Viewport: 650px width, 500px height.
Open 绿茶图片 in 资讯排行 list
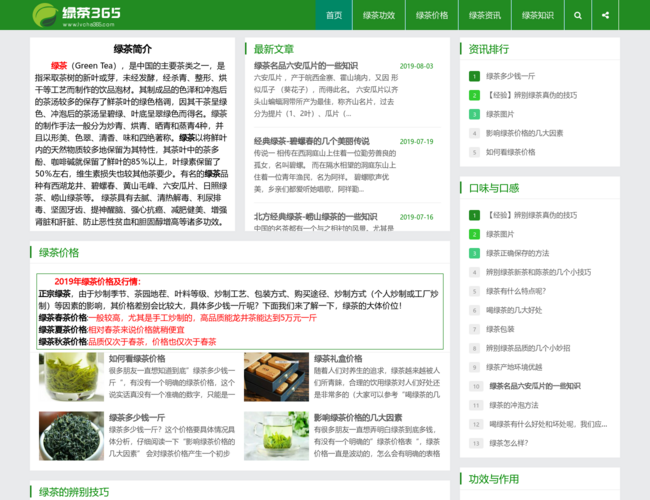(500, 114)
